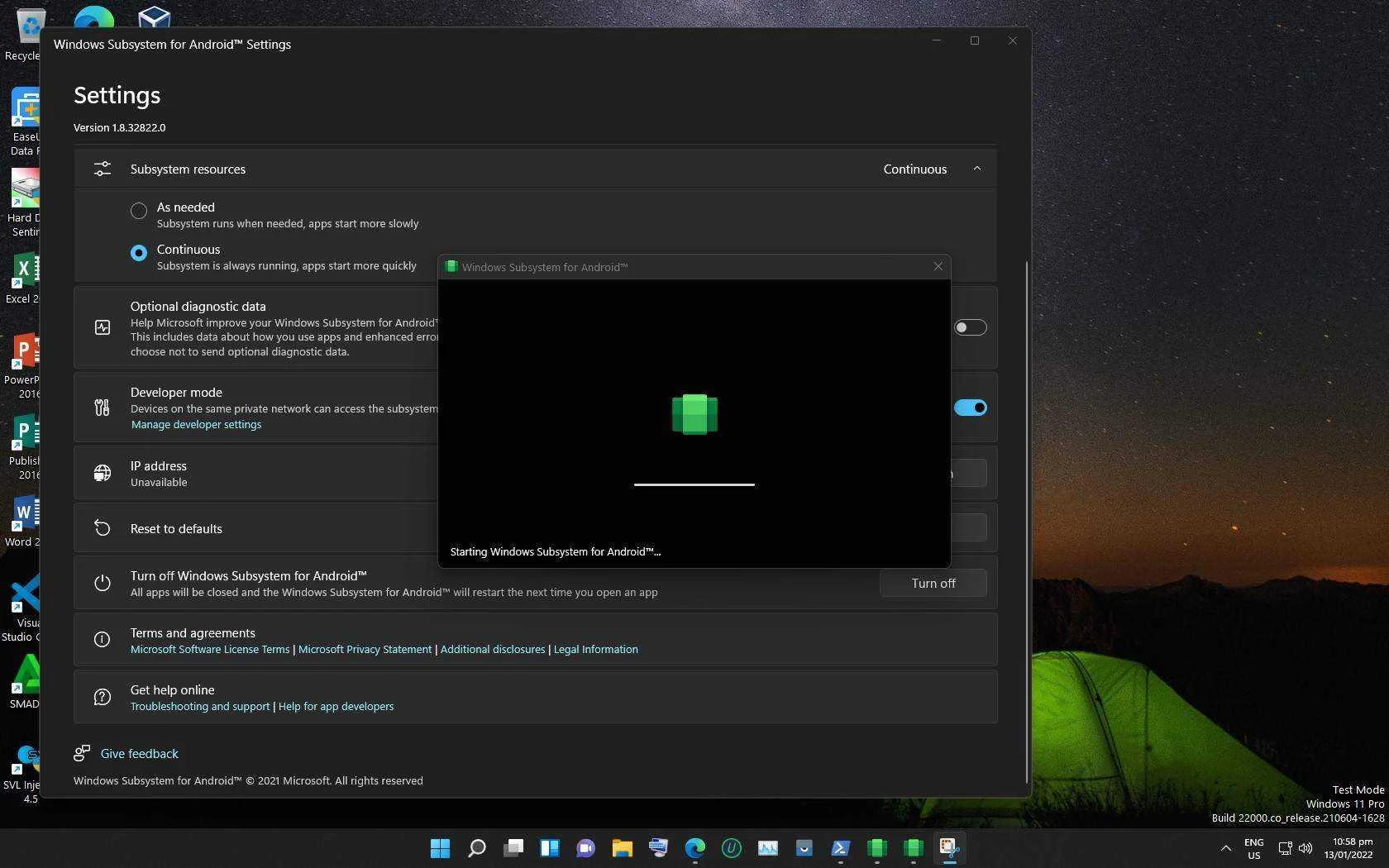Open Troubleshooting and support link
The image size is (1389, 868).
(200, 706)
